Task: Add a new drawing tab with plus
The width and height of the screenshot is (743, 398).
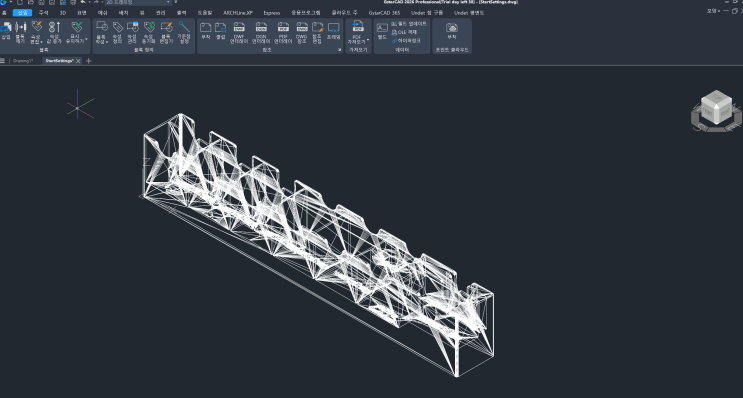Action: point(89,61)
